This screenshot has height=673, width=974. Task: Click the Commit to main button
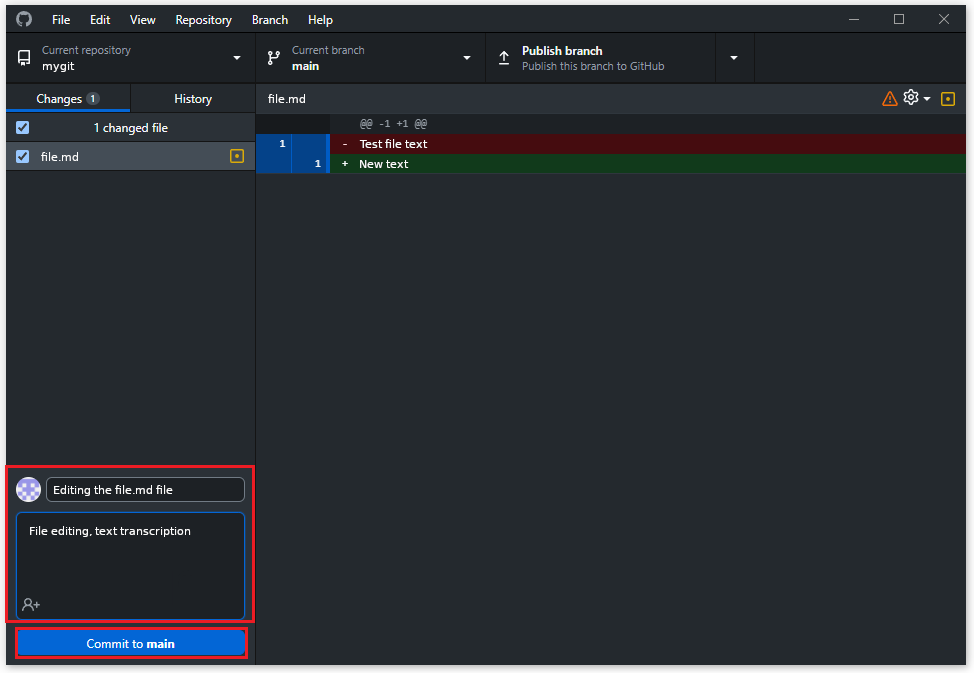(x=130, y=643)
